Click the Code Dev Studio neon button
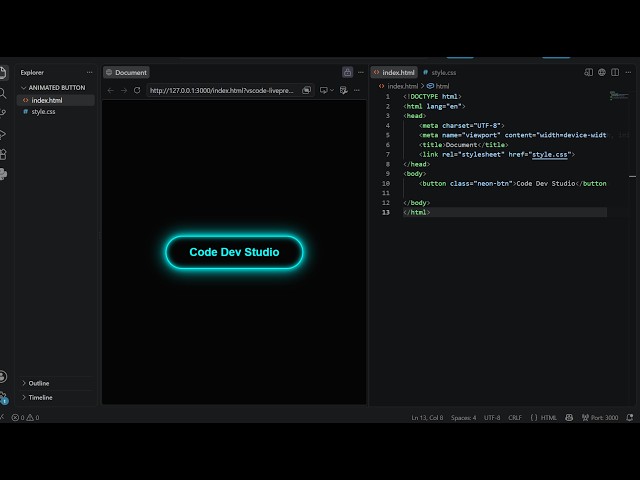This screenshot has width=640, height=480. pos(234,252)
